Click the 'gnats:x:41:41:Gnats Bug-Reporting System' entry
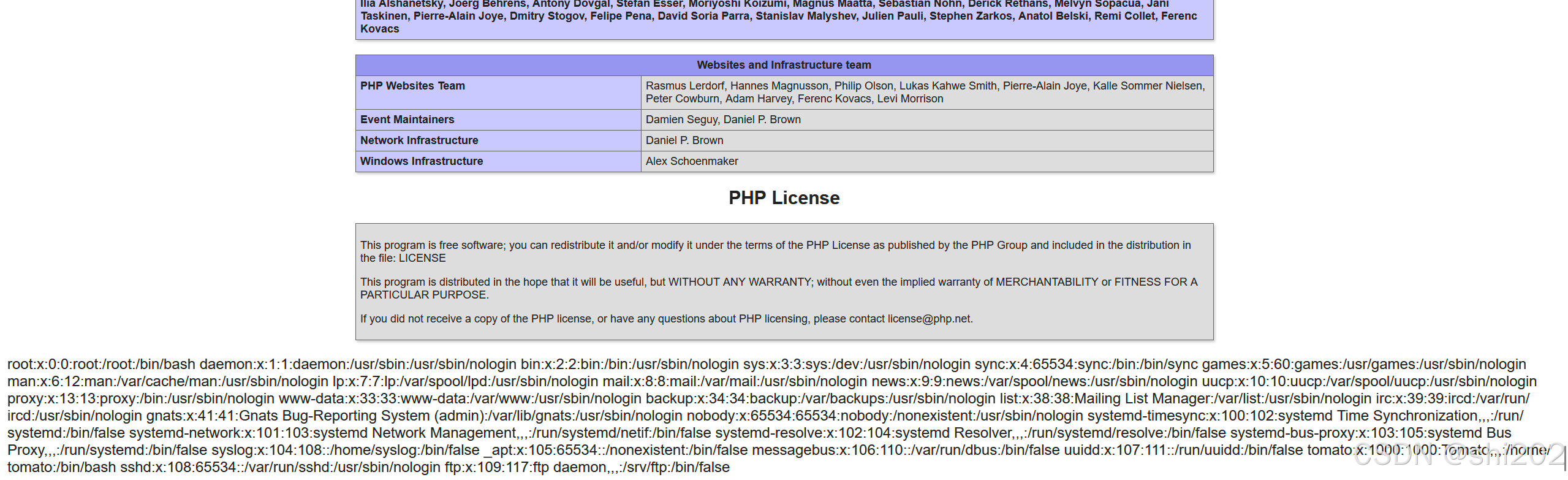1568x480 pixels. coord(414,416)
